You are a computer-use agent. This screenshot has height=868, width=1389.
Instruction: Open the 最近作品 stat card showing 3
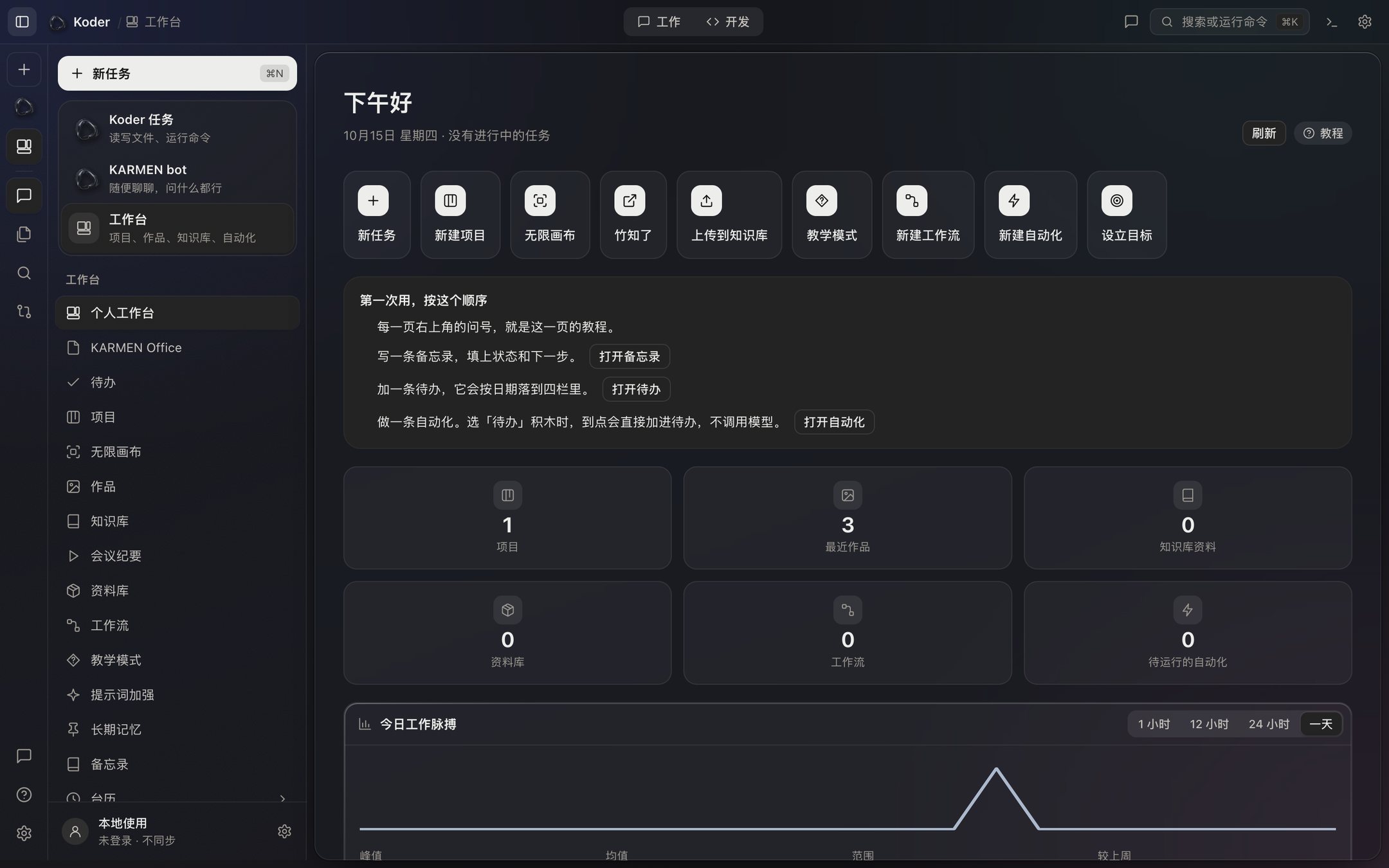click(x=848, y=518)
